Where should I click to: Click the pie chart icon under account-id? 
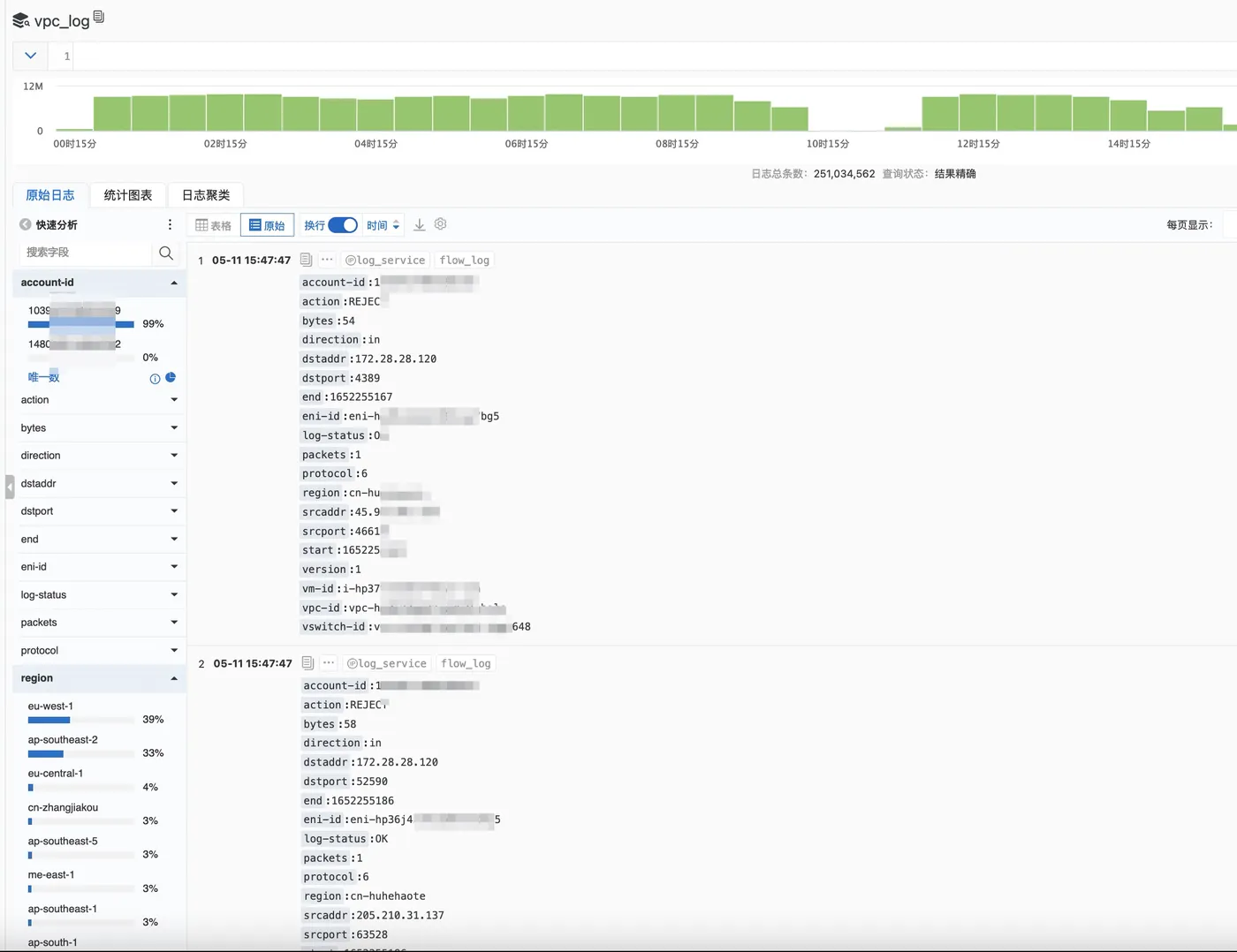(x=171, y=377)
